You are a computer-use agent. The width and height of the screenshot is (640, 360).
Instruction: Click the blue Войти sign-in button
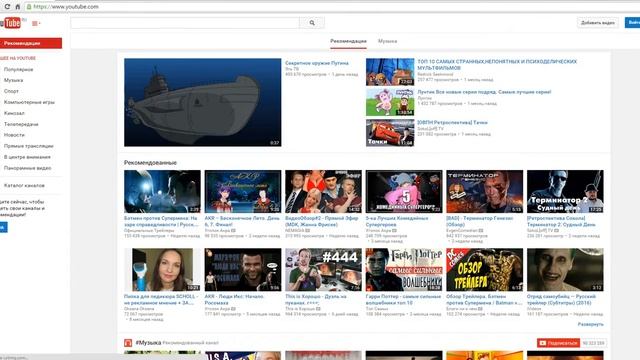(x=633, y=23)
